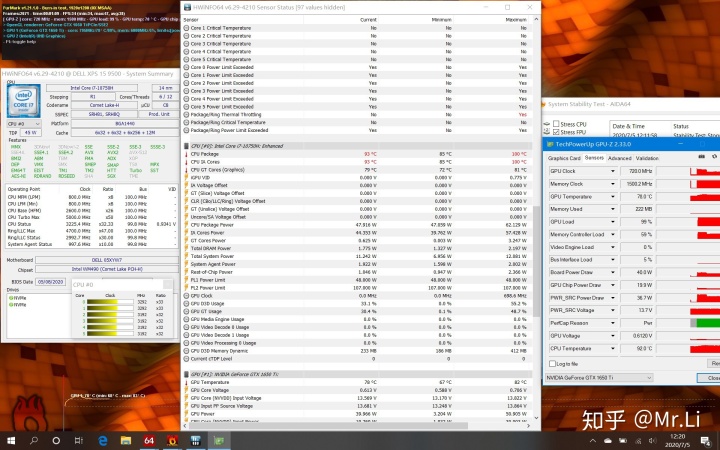
Task: Click CPU Package Power lightning icon
Action: point(186,225)
